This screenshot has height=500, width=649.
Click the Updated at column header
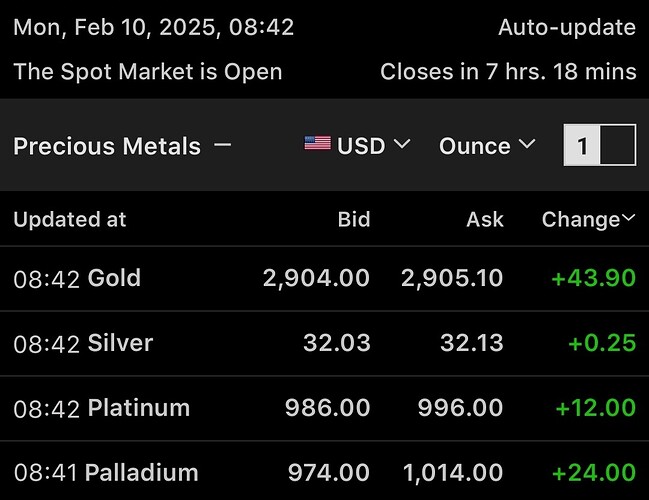70,219
